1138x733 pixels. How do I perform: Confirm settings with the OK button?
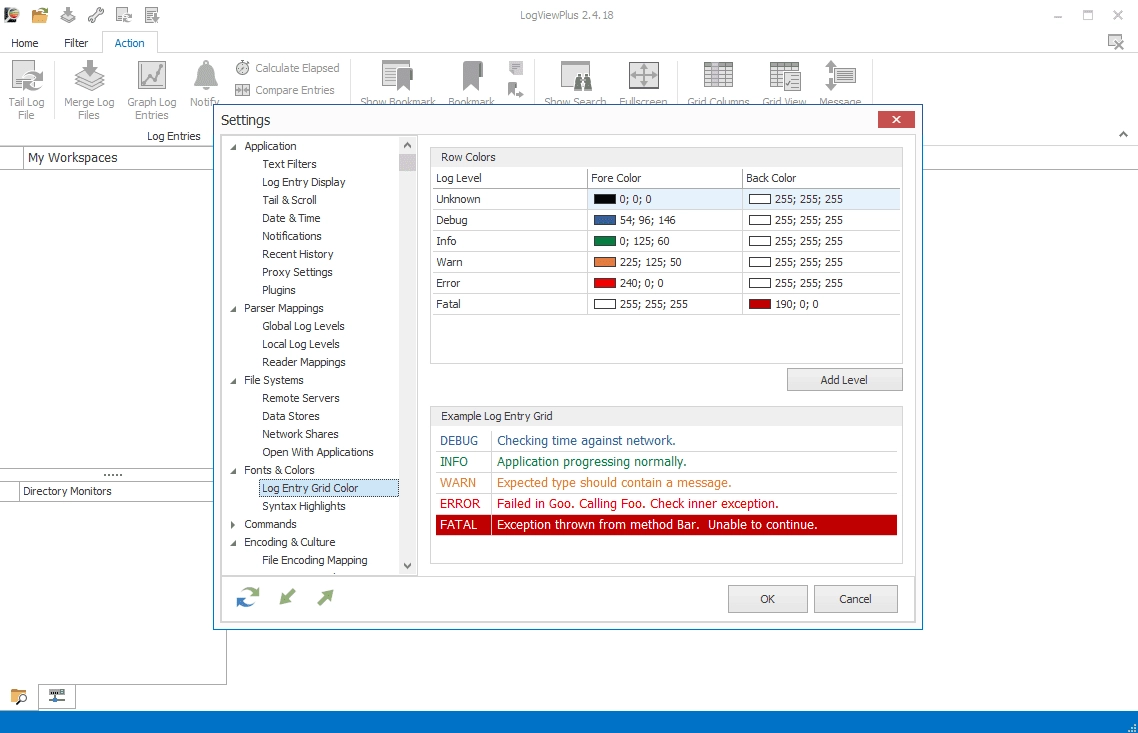(767, 599)
